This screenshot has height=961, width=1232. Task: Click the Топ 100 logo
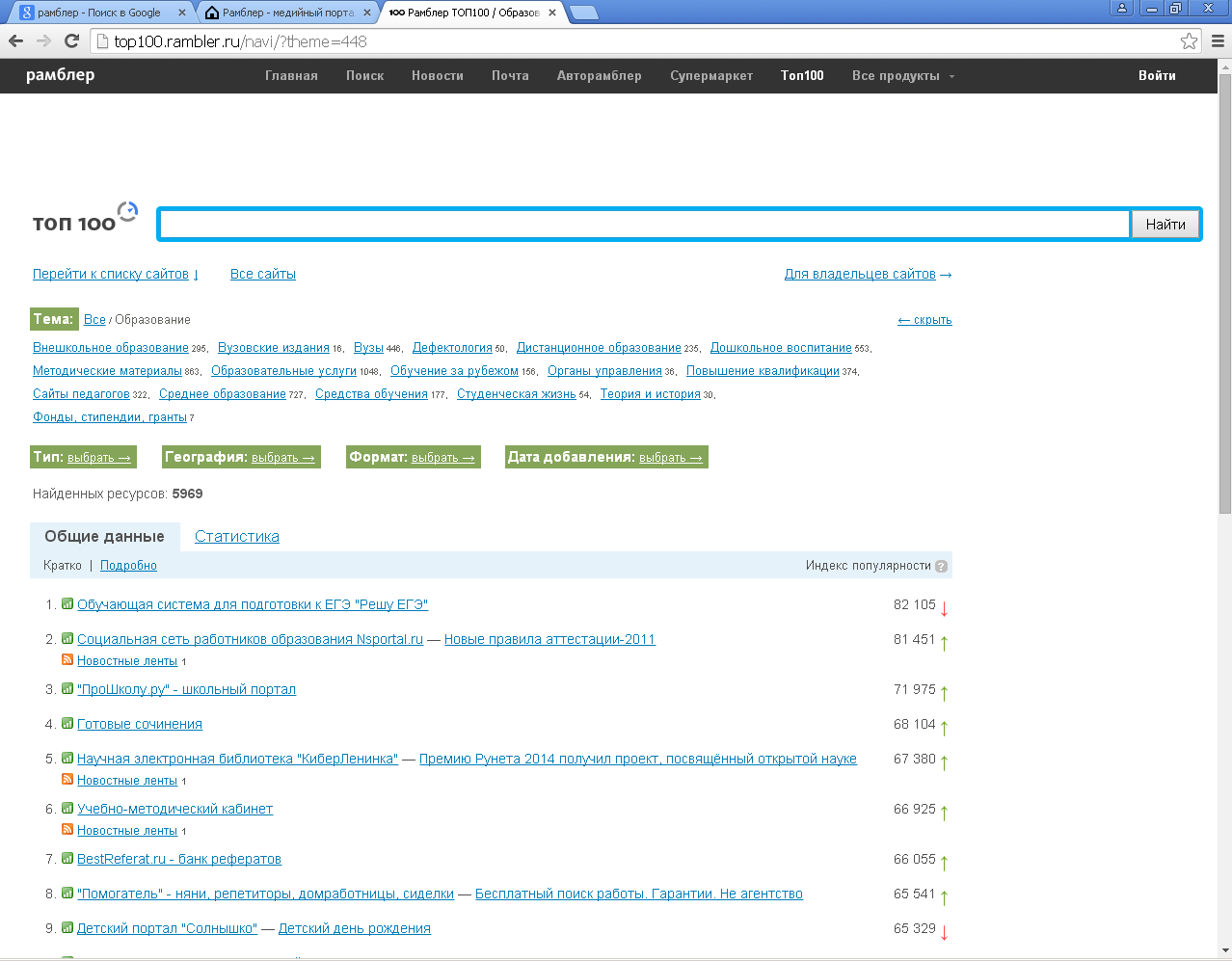[85, 219]
